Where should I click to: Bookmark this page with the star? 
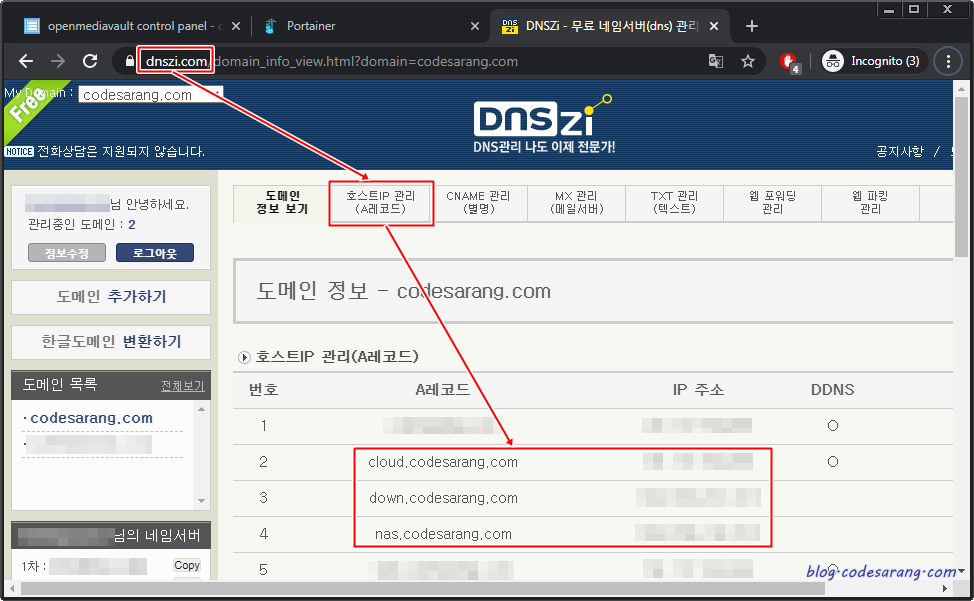tap(748, 61)
